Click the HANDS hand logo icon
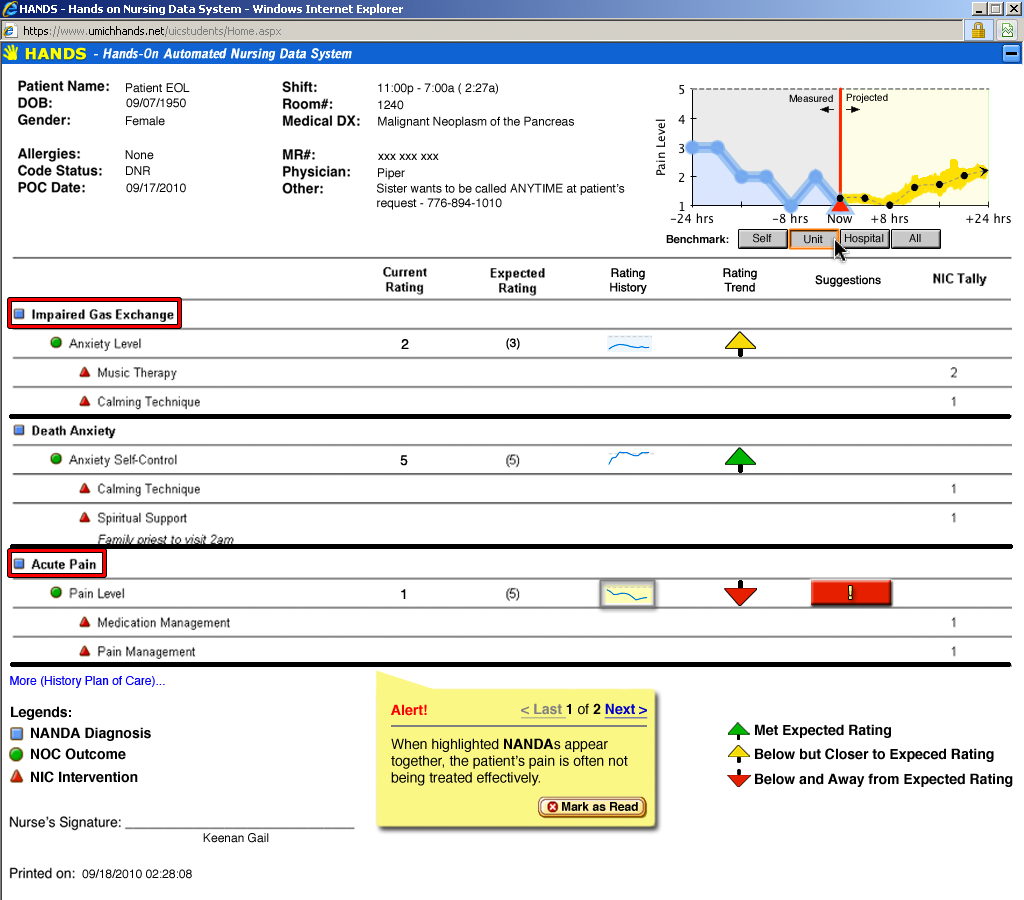 [10, 53]
